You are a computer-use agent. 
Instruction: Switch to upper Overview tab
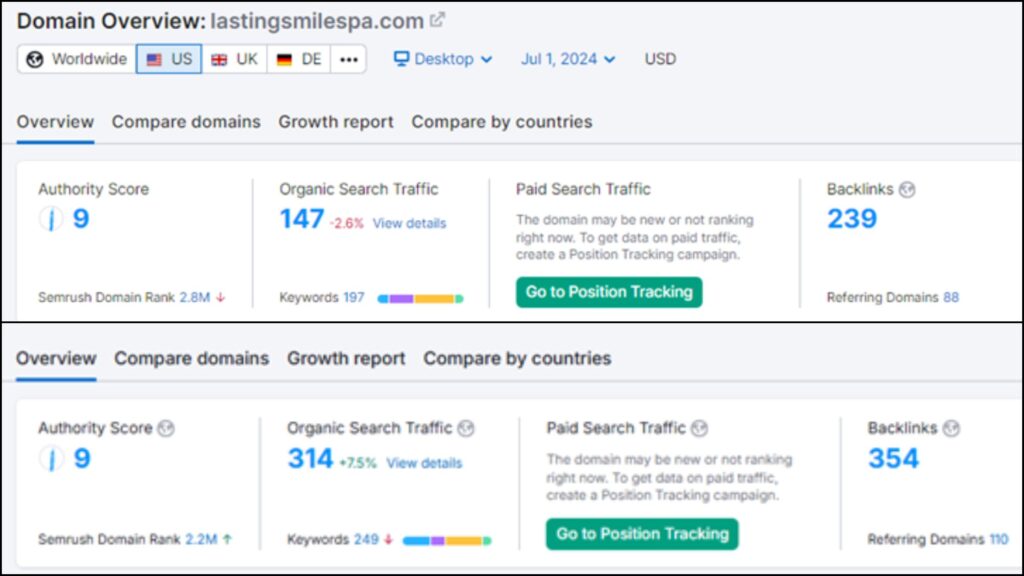click(56, 122)
